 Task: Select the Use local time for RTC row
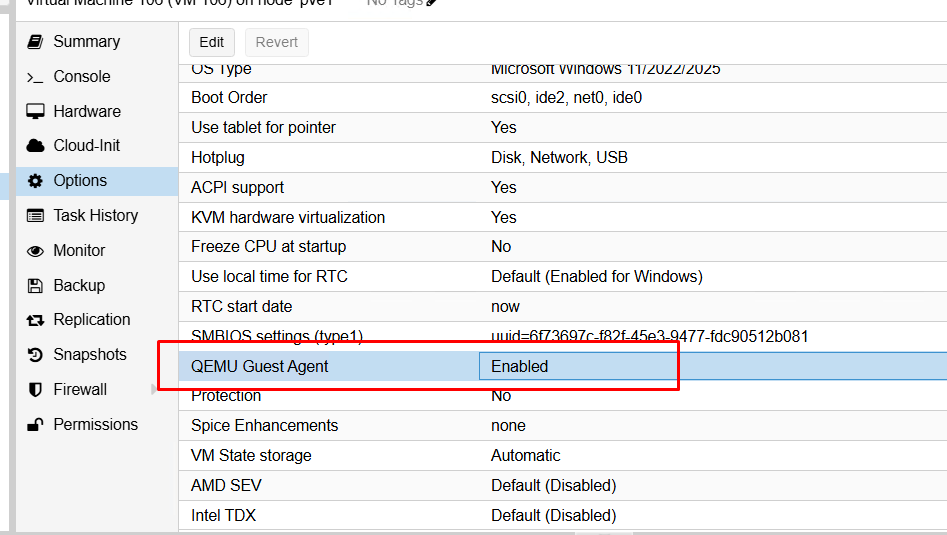[563, 277]
